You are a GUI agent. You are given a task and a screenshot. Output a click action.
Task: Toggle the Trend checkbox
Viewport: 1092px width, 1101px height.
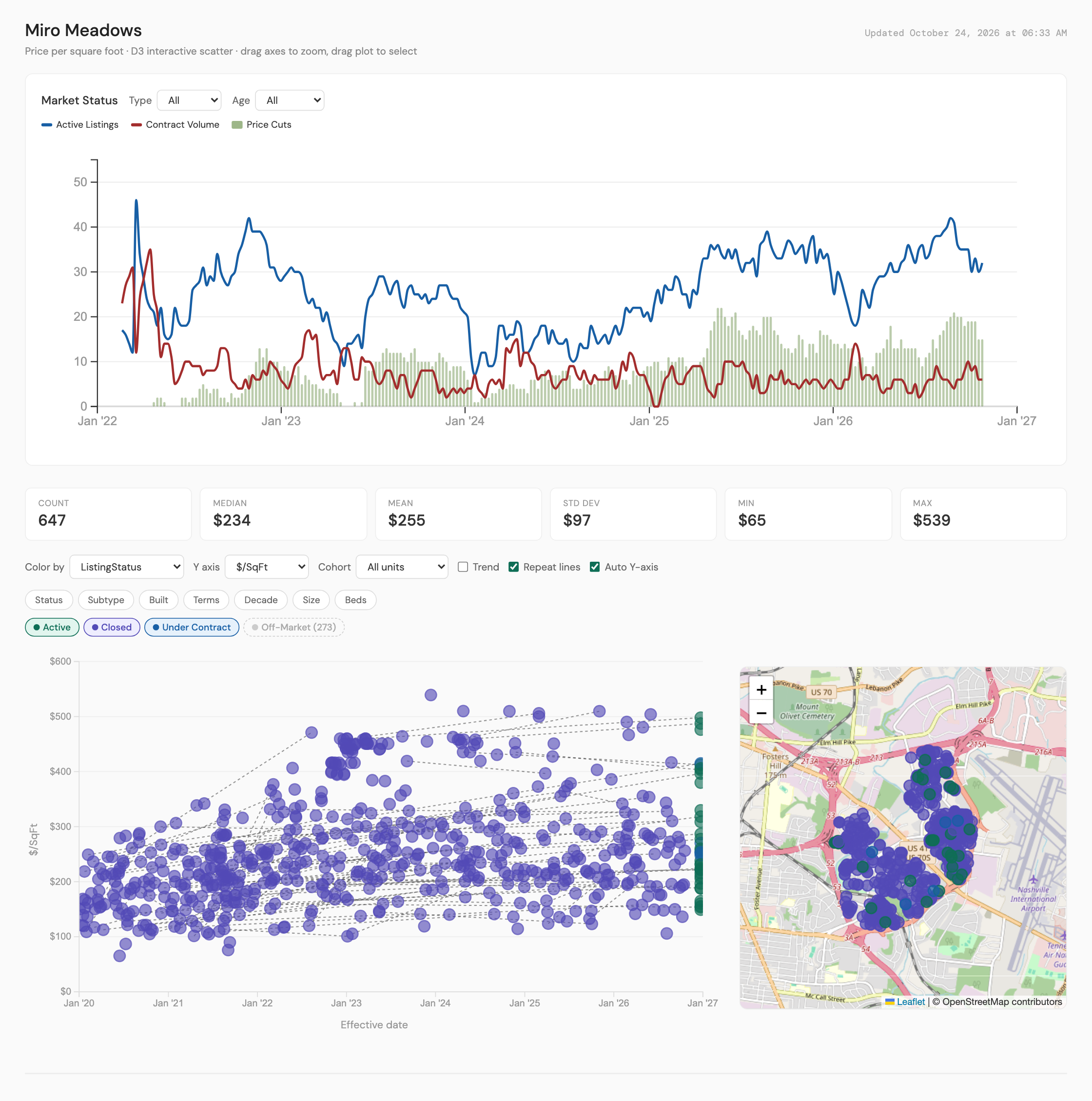463,567
